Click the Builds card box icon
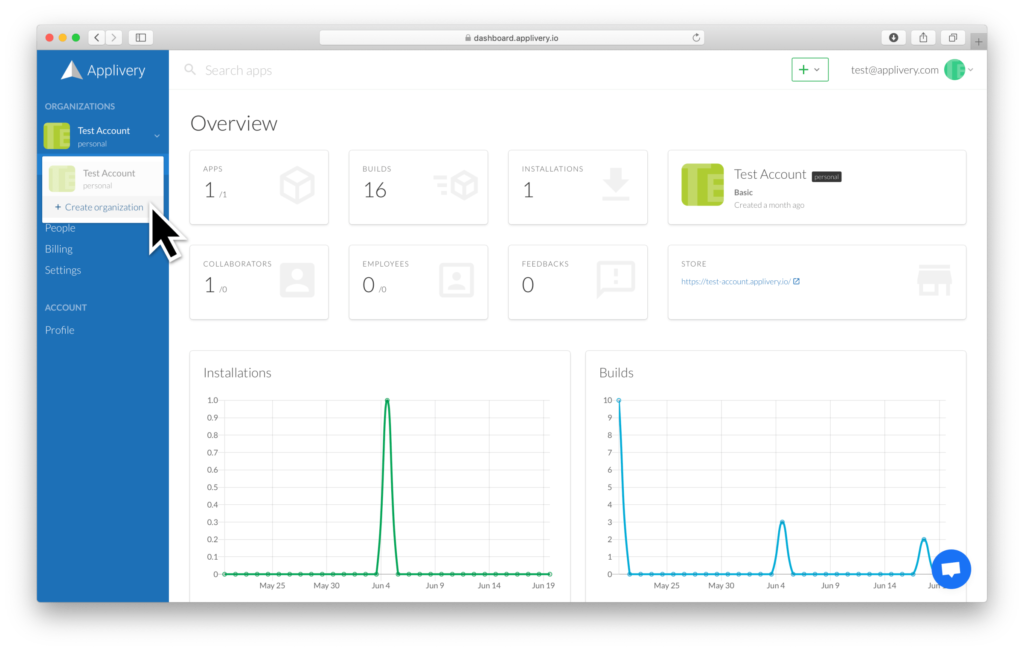This screenshot has width=1024, height=651. (456, 185)
